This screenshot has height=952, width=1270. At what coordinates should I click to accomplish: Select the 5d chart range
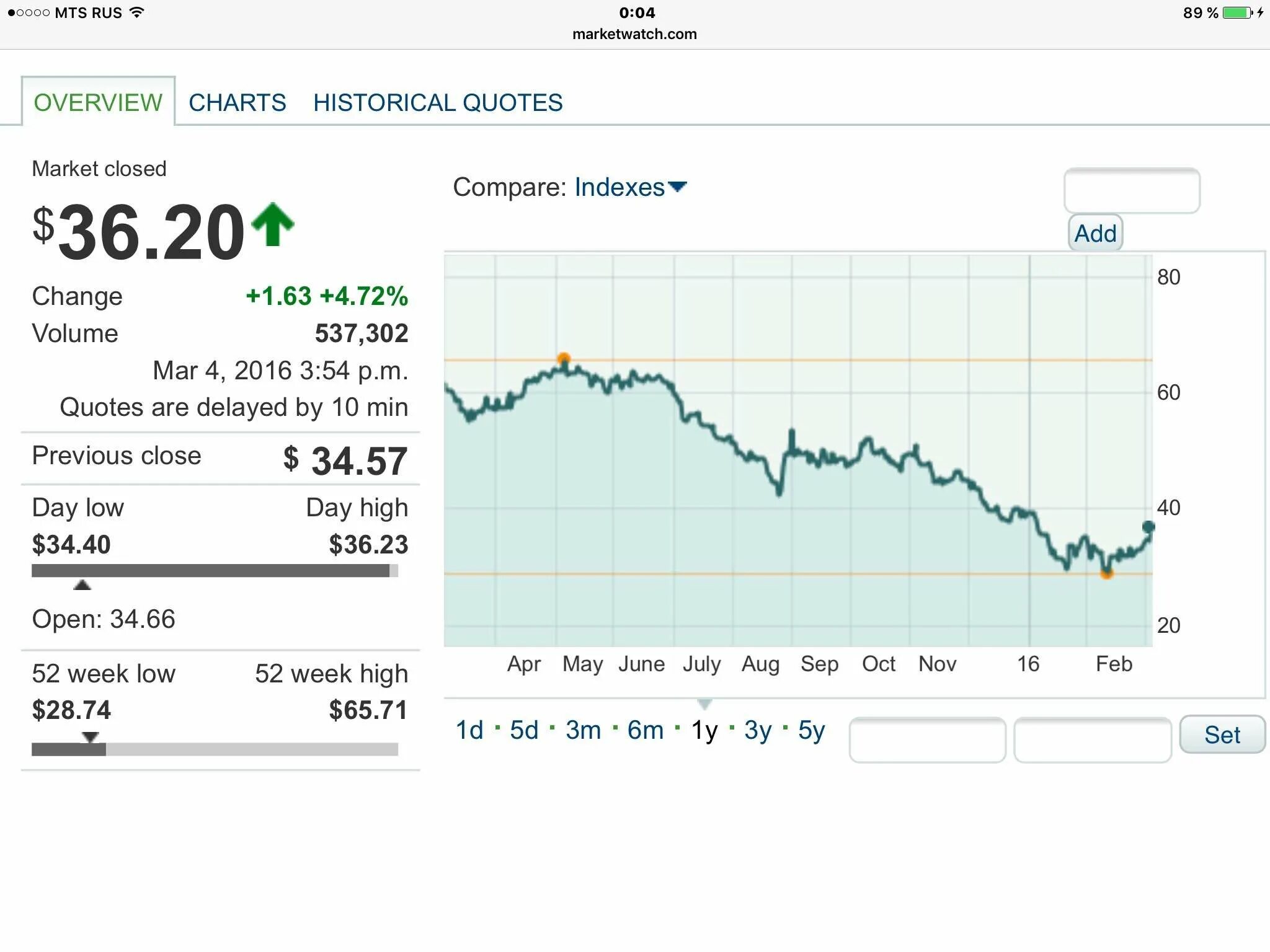[x=524, y=730]
